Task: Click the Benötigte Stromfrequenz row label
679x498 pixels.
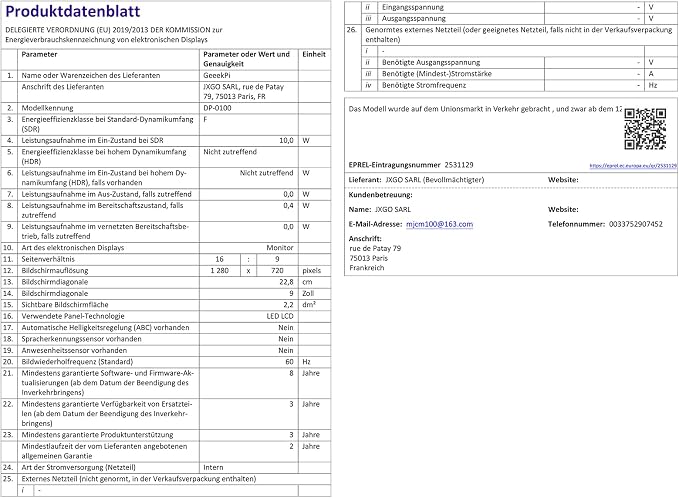Action: coord(424,85)
